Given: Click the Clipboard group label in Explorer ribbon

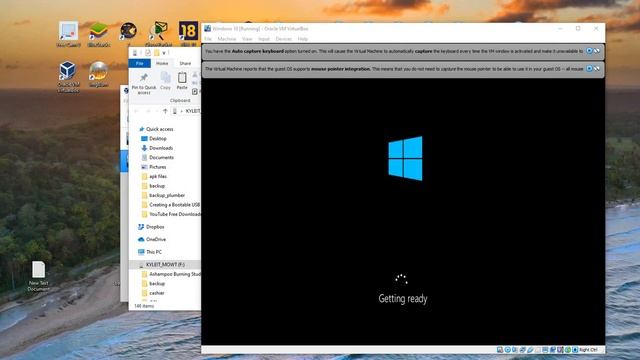Looking at the screenshot, I should [x=180, y=100].
